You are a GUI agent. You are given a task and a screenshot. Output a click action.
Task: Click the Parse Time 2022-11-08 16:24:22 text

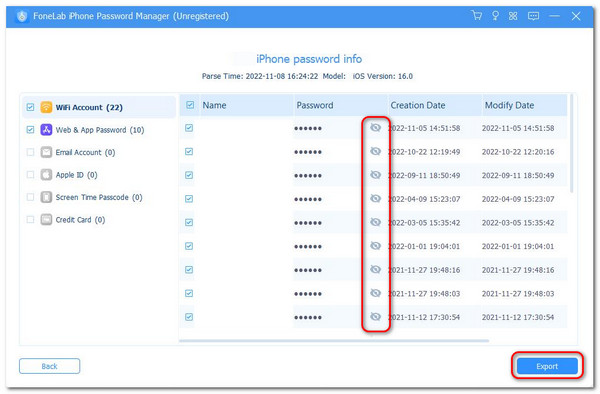point(260,76)
